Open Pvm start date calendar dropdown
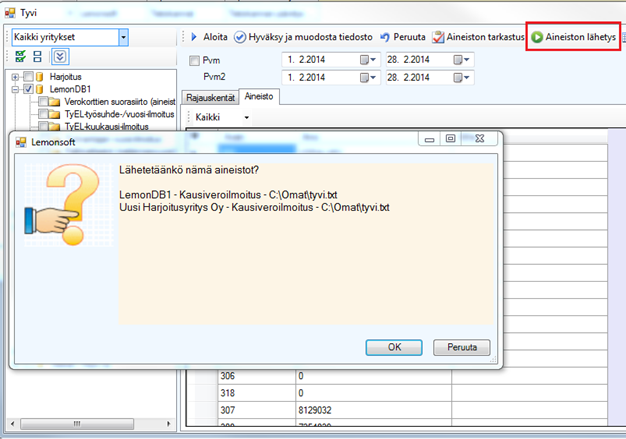 [368, 60]
